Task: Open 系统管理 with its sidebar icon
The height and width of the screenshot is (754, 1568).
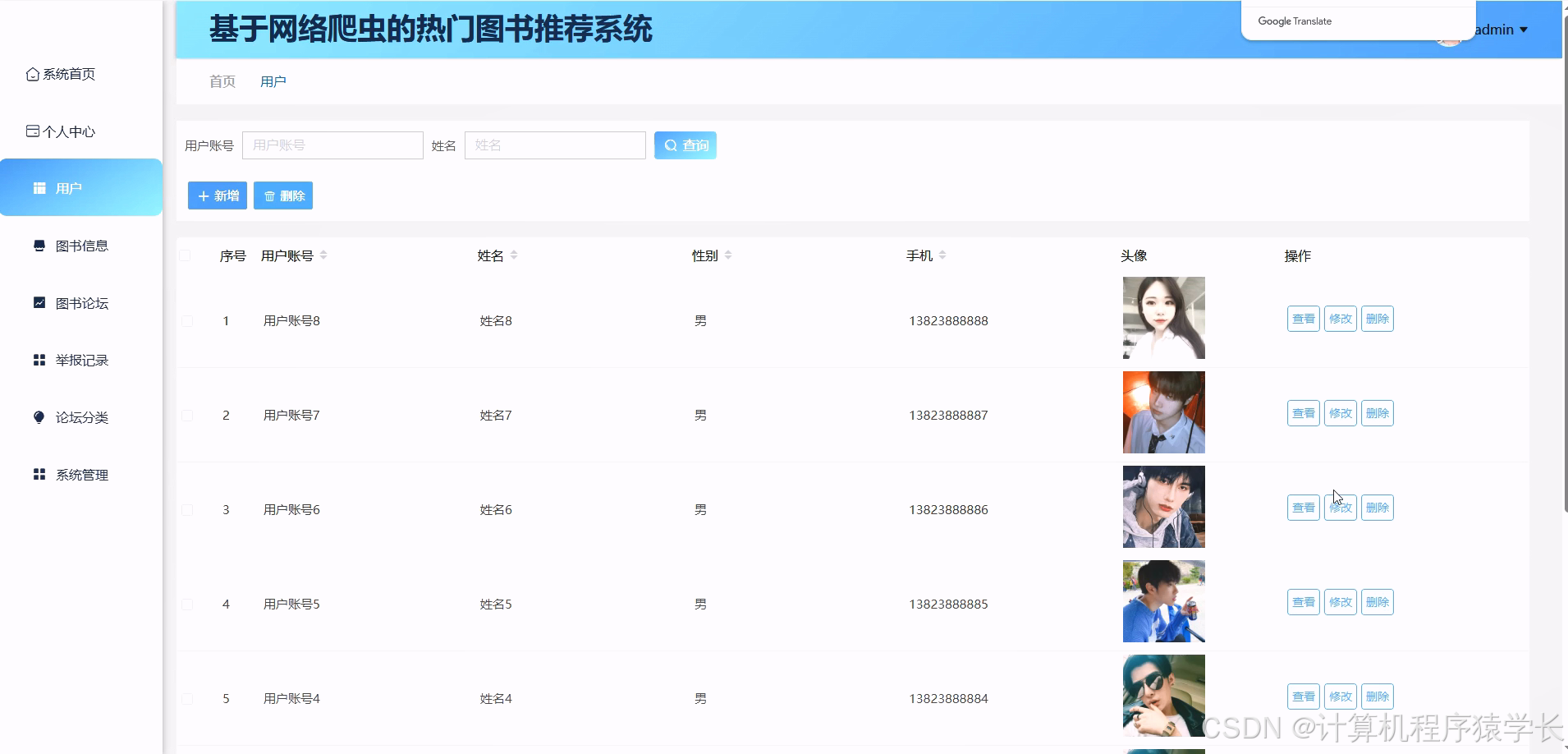Action: coord(38,474)
